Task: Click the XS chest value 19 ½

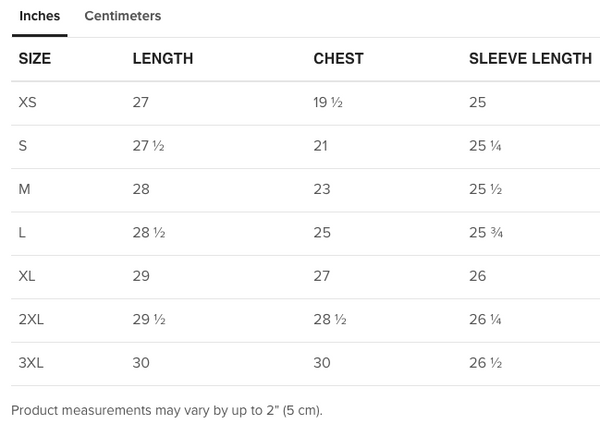Action: click(x=328, y=102)
